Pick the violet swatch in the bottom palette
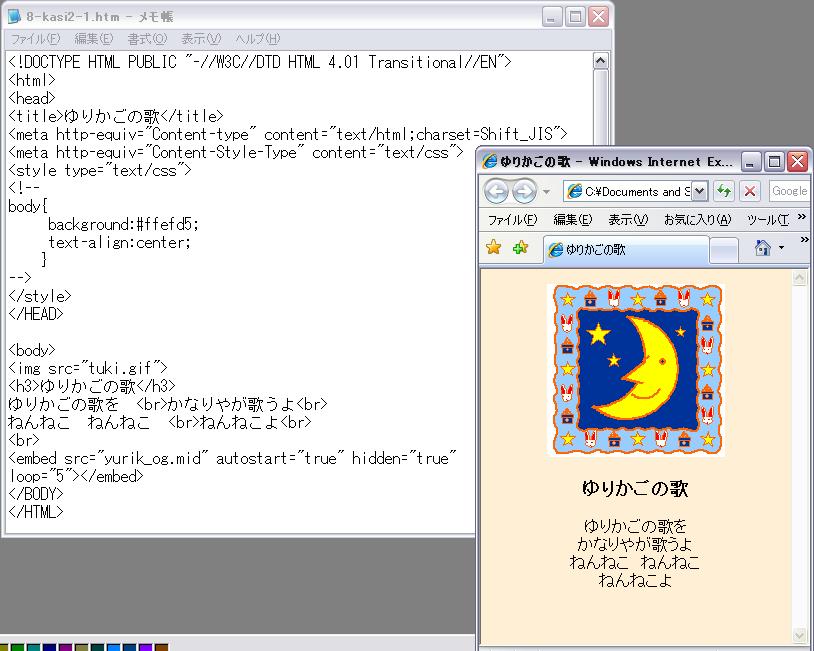814x651 pixels. click(x=145, y=647)
